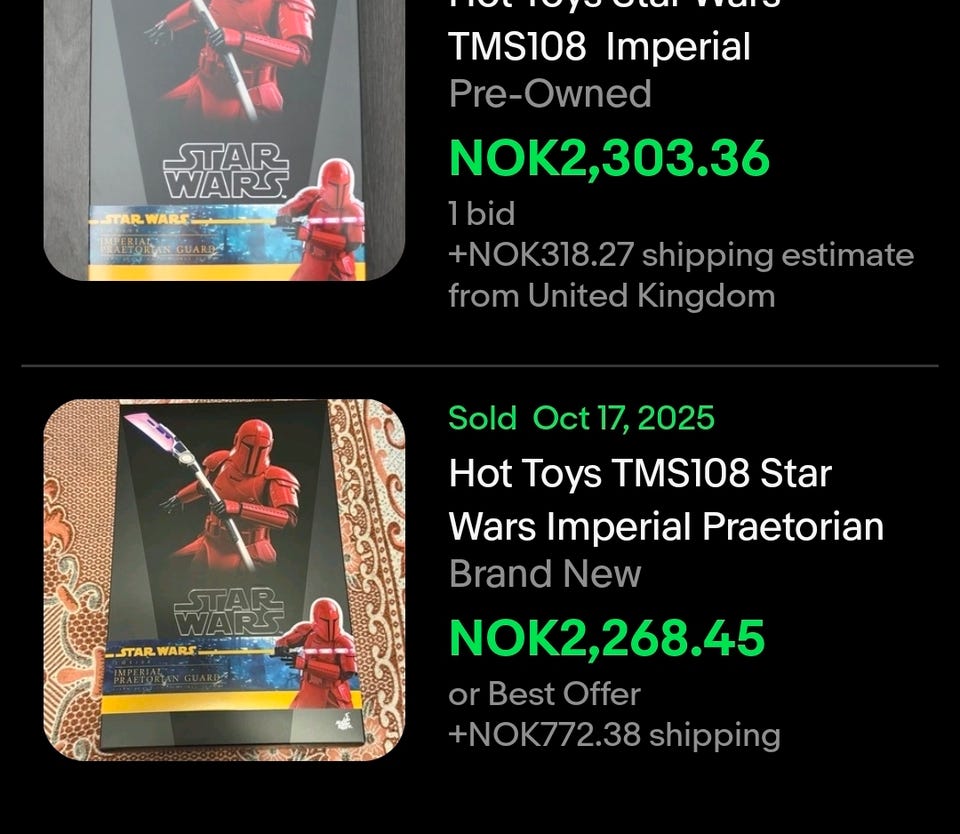Open the second Praetorian Guard listing thumbnail
Image resolution: width=960 pixels, height=834 pixels.
click(x=224, y=580)
